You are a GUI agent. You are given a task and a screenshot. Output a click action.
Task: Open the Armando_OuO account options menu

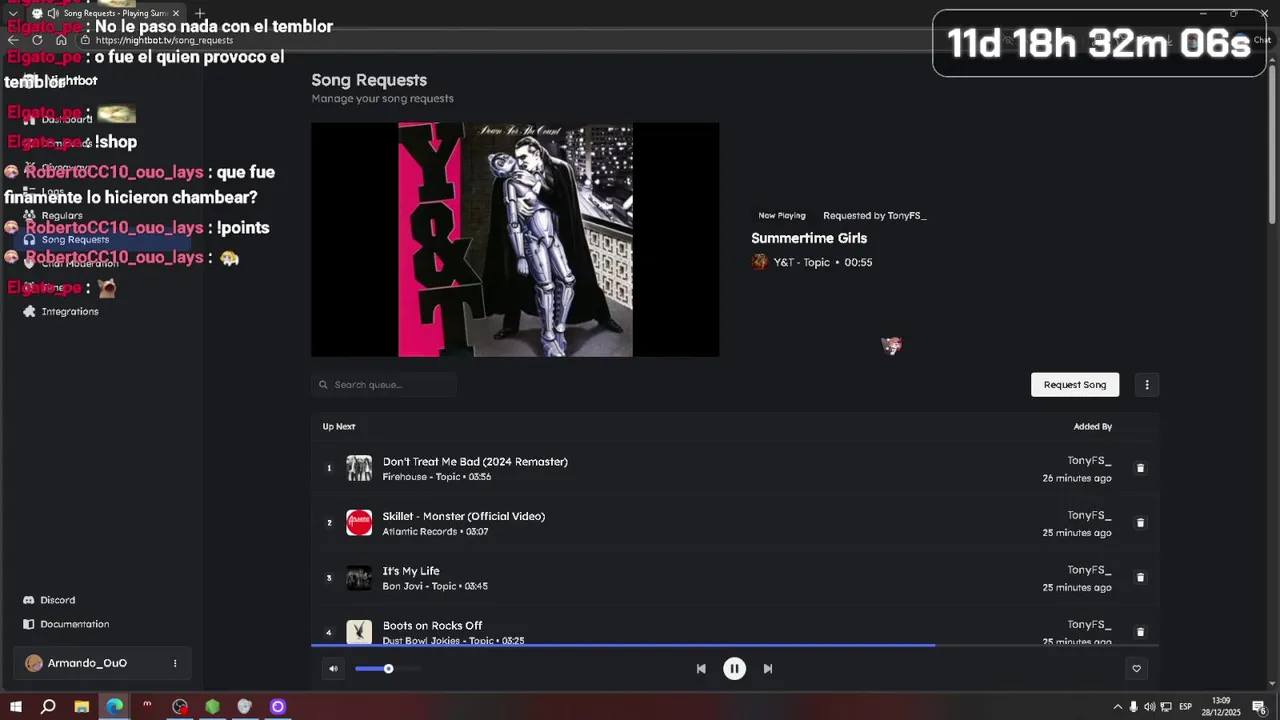click(x=175, y=663)
